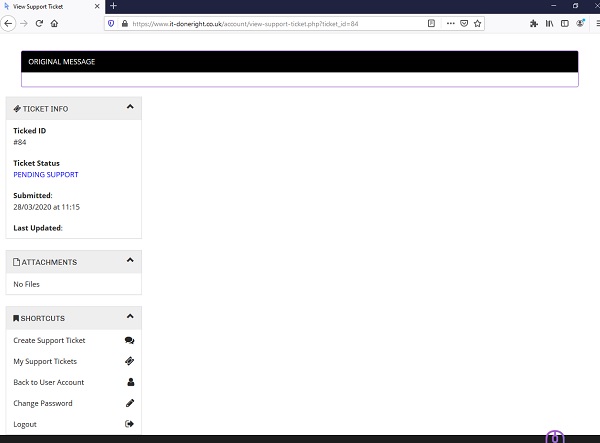Click the submitted date 28/03/2020 at 11:15
Screen dimensions: 600x443
[x=46, y=207]
